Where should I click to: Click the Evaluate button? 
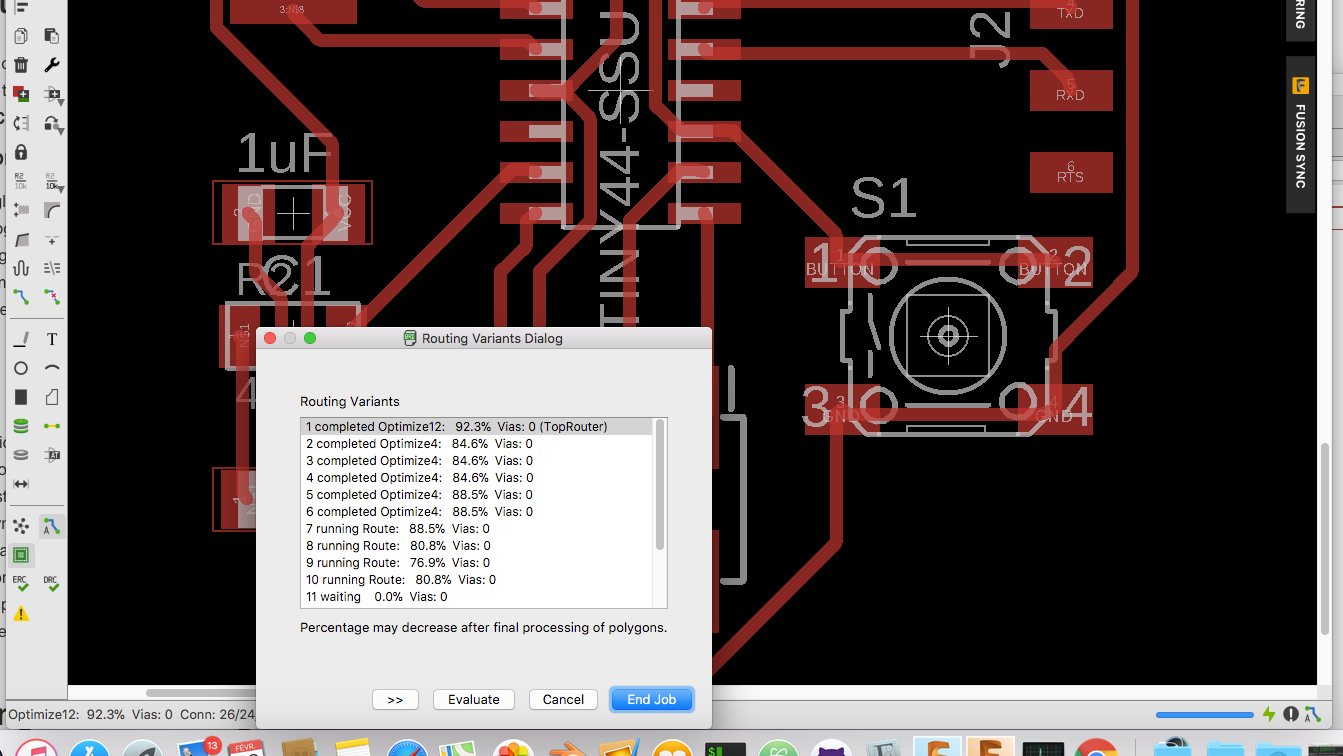473,699
